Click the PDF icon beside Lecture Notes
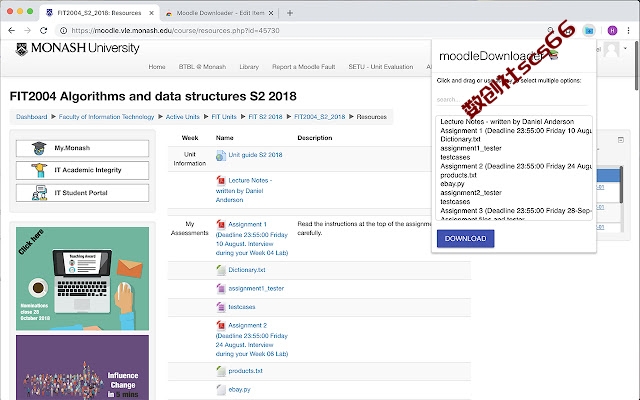The width and height of the screenshot is (640, 400). coord(221,180)
